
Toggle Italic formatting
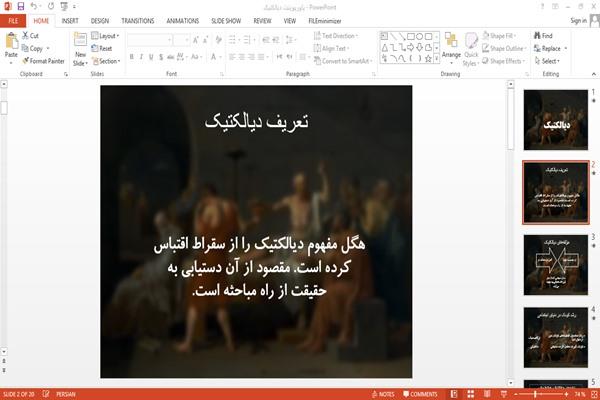(x=141, y=57)
